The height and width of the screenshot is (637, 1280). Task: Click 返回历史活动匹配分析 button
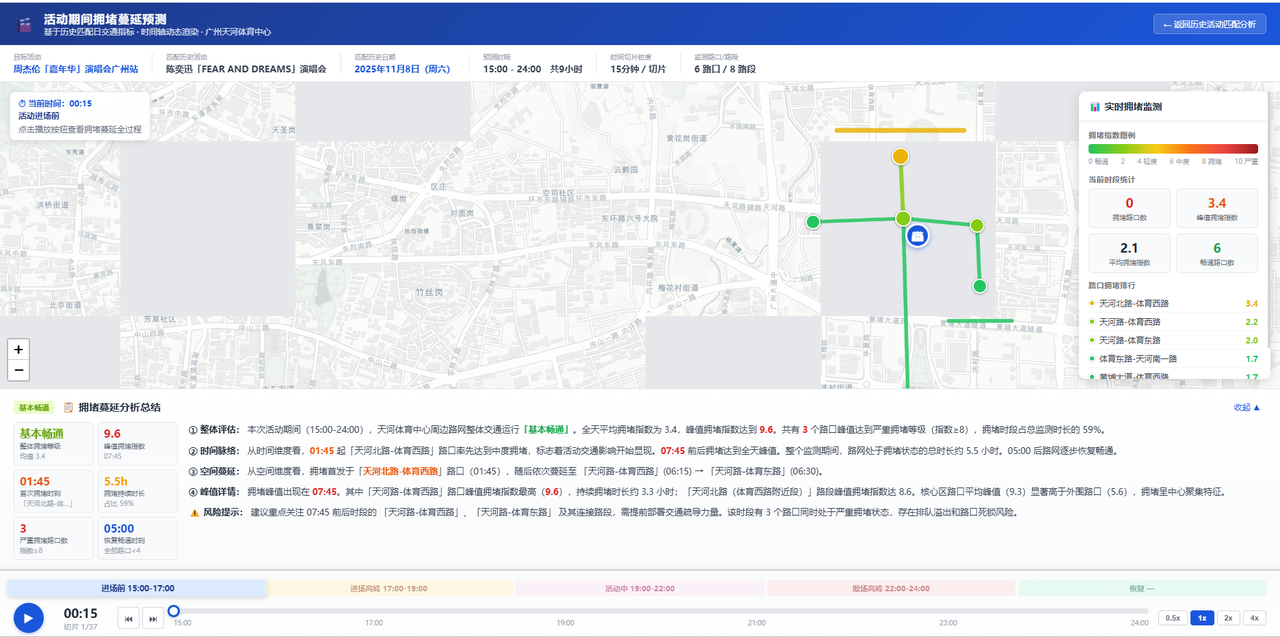point(1208,24)
